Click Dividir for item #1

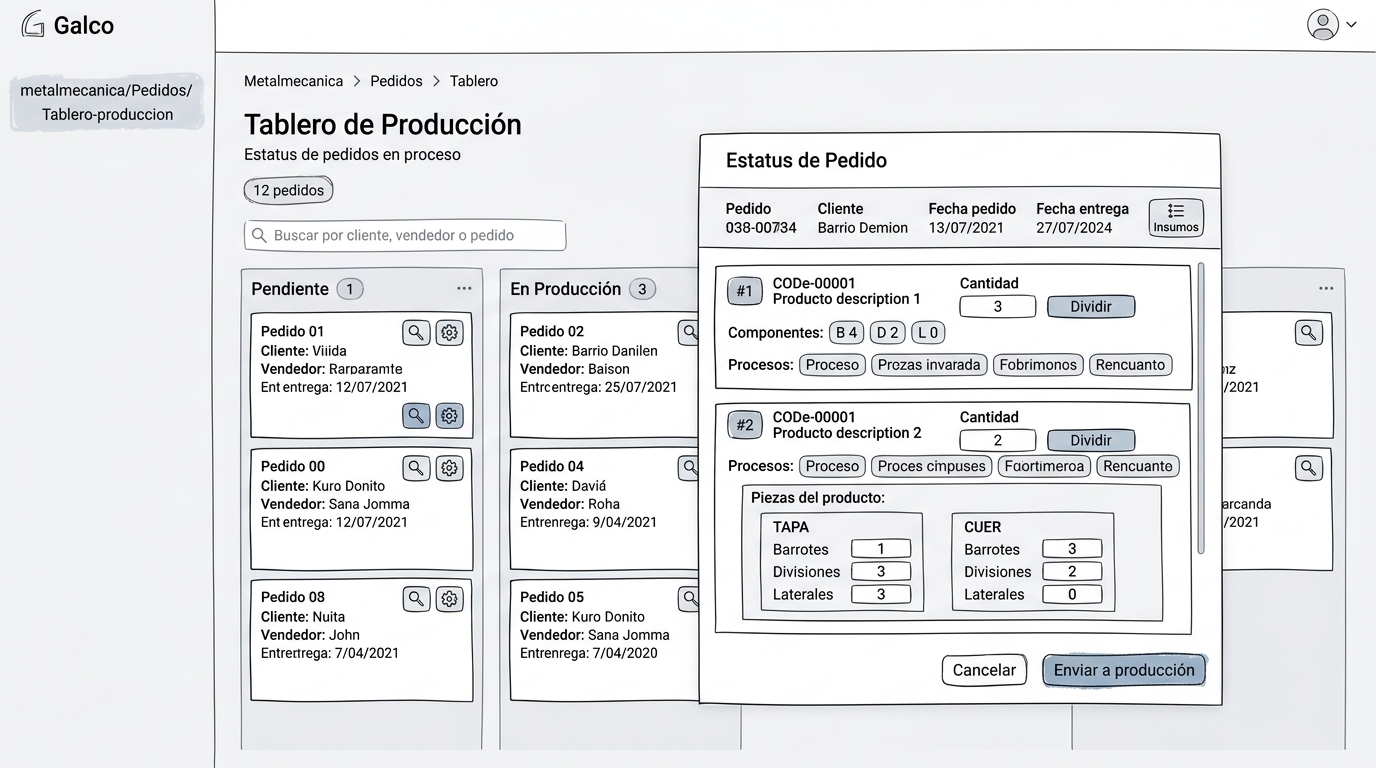[1091, 306]
